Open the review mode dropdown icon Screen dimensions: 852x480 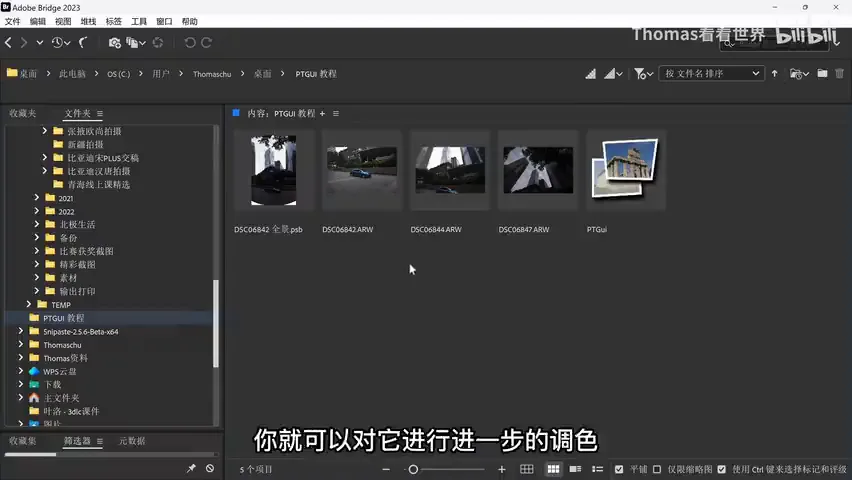tap(136, 42)
